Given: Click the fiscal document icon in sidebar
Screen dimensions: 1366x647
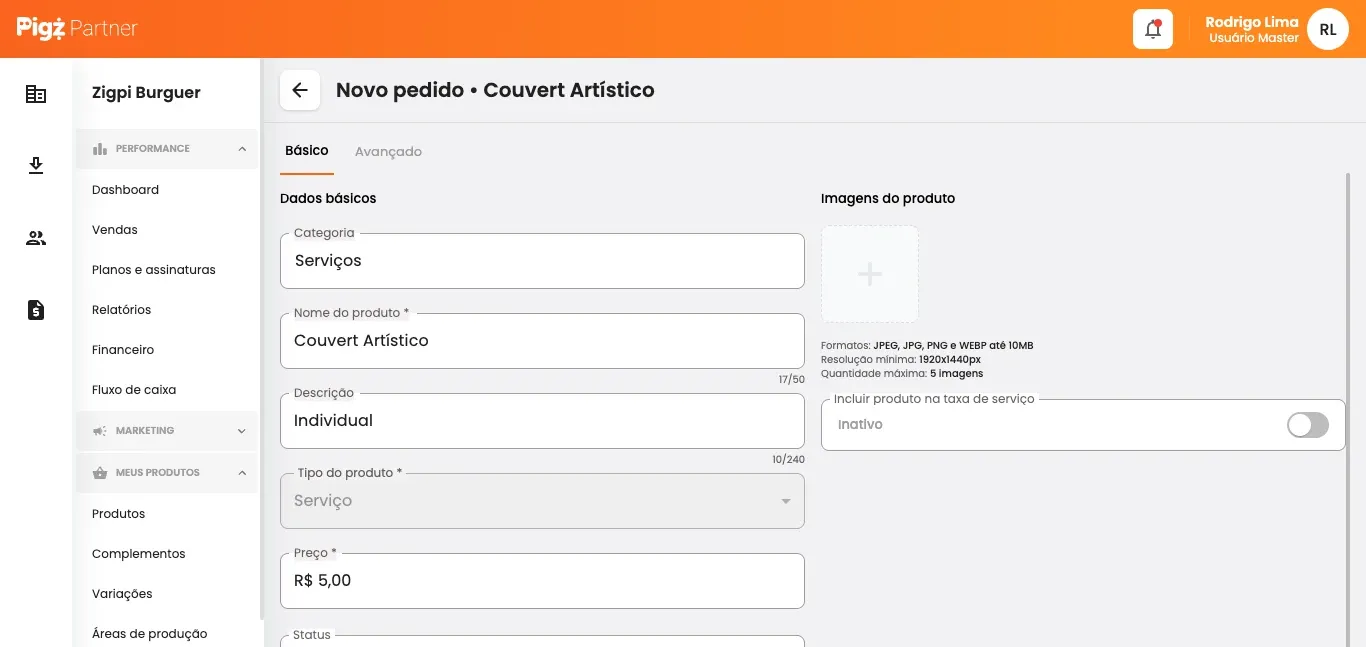Looking at the screenshot, I should (36, 310).
